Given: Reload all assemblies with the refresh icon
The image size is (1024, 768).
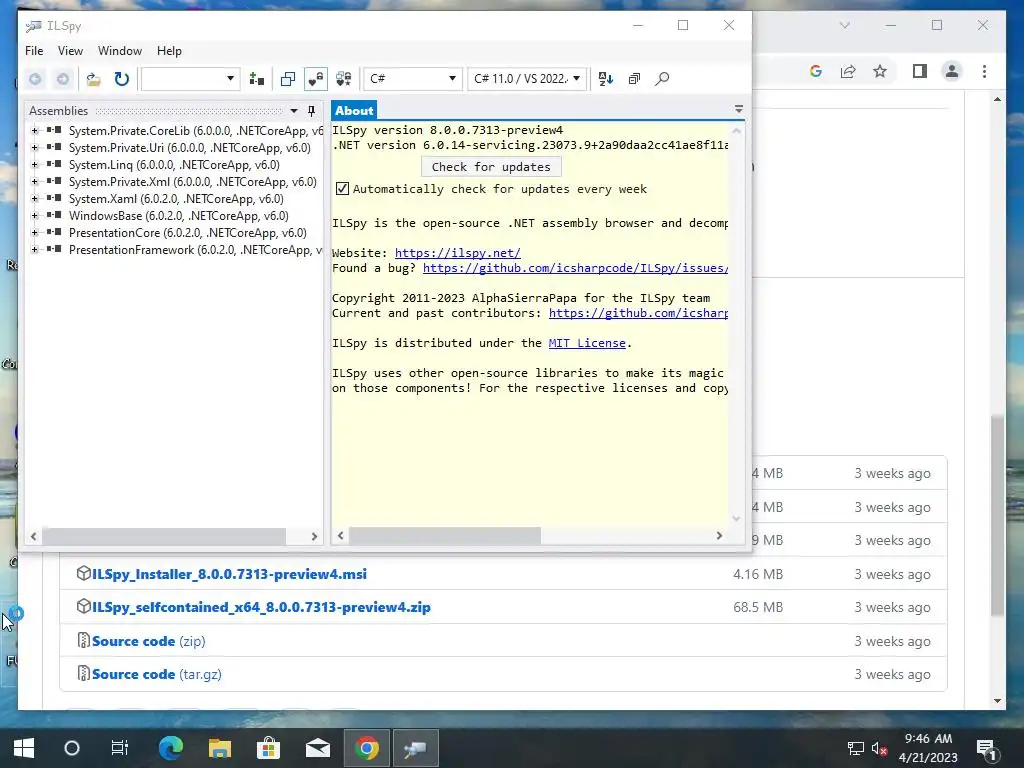Looking at the screenshot, I should coord(121,79).
